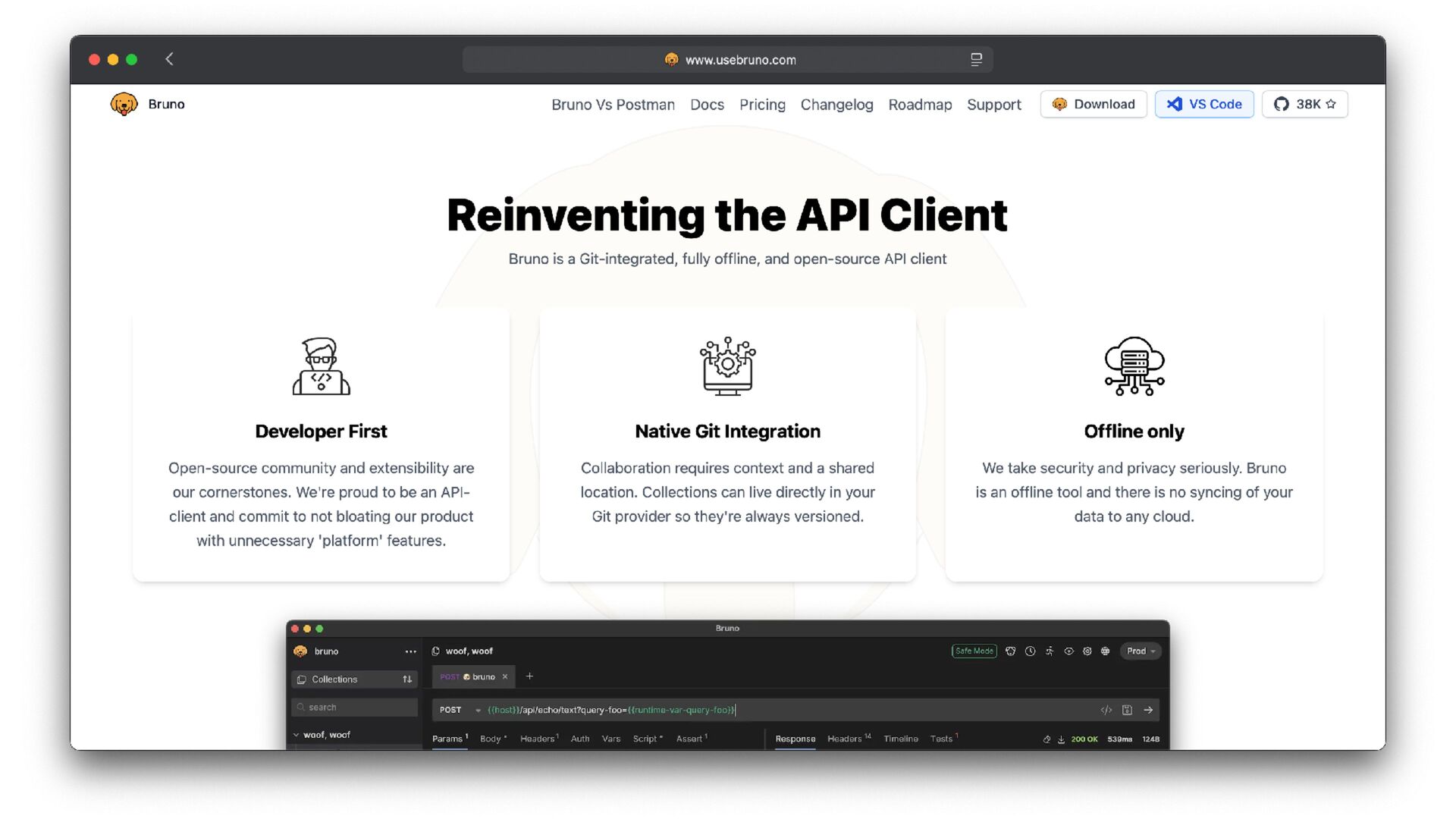
Task: Click the reader view icon in address bar
Action: click(x=976, y=59)
